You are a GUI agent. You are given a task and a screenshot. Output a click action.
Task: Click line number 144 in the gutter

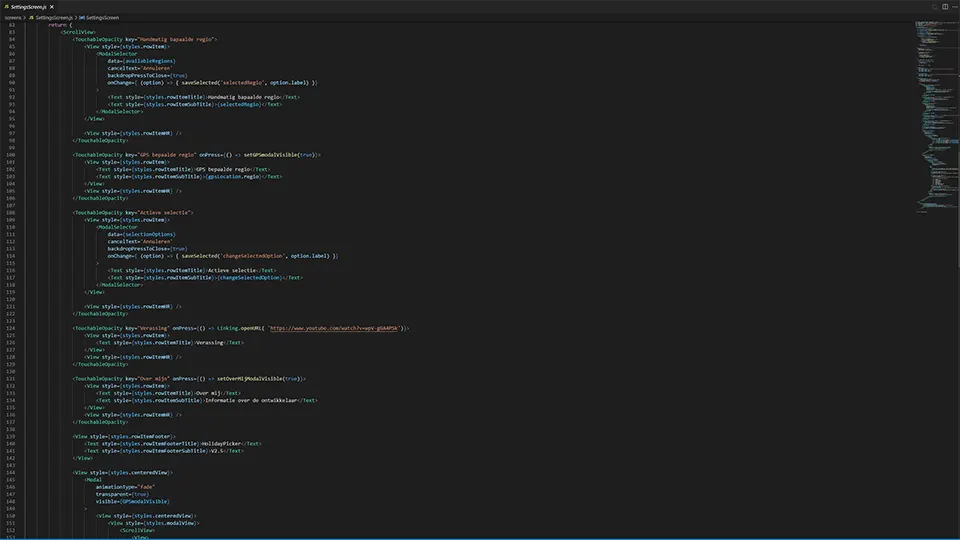click(x=10, y=473)
